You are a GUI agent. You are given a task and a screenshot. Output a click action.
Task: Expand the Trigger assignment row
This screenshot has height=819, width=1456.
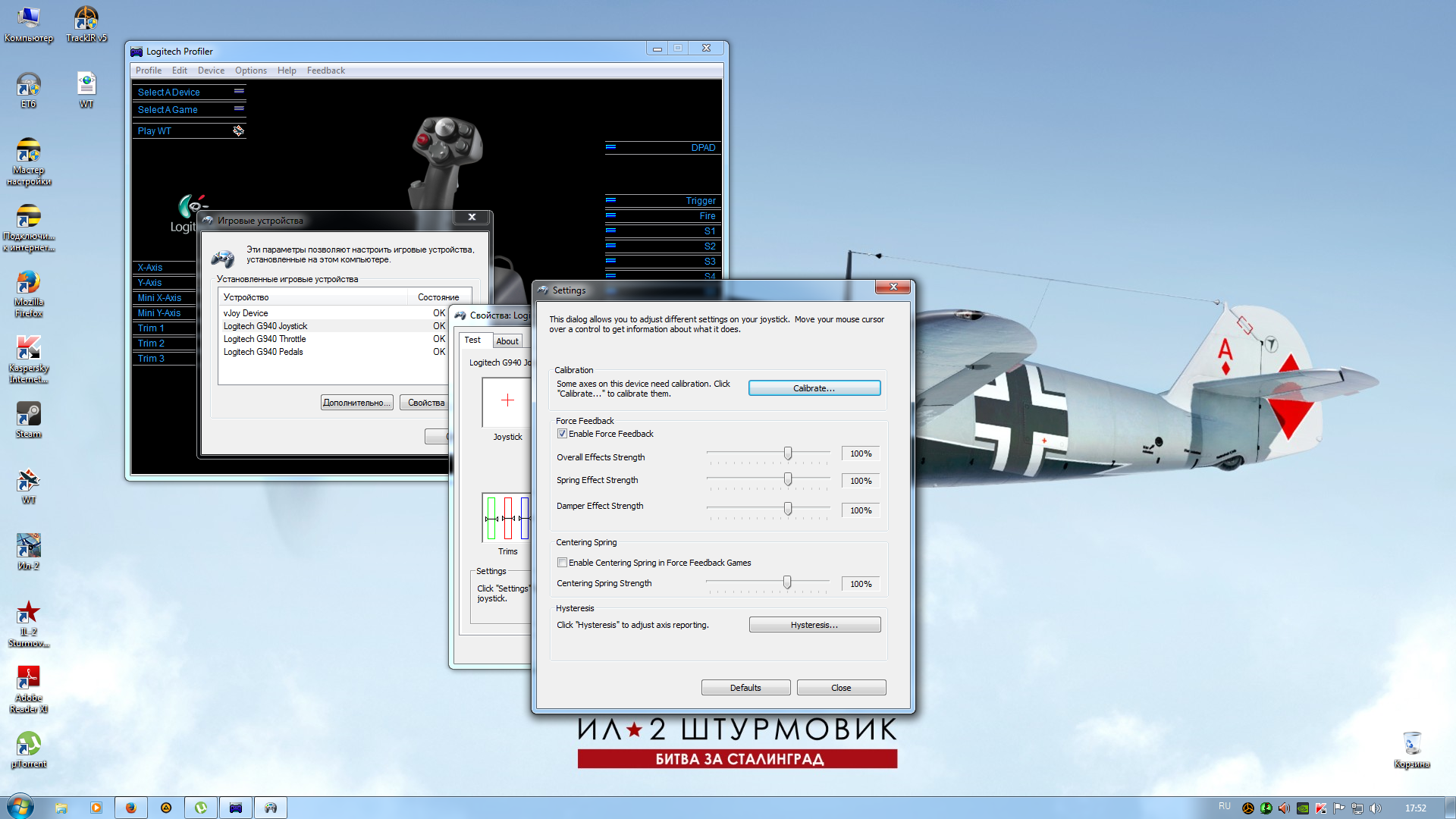[x=663, y=200]
